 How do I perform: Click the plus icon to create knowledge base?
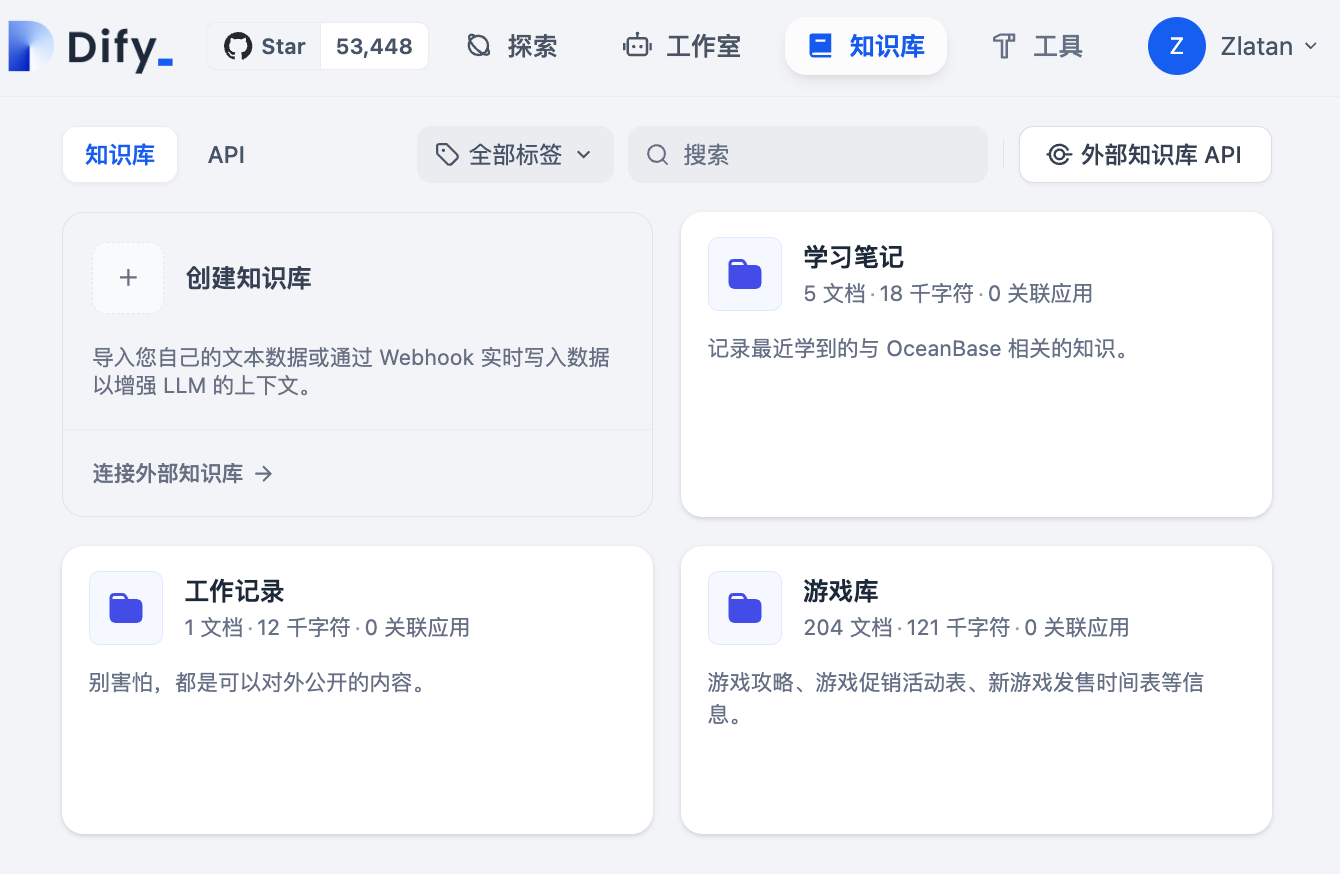[128, 278]
